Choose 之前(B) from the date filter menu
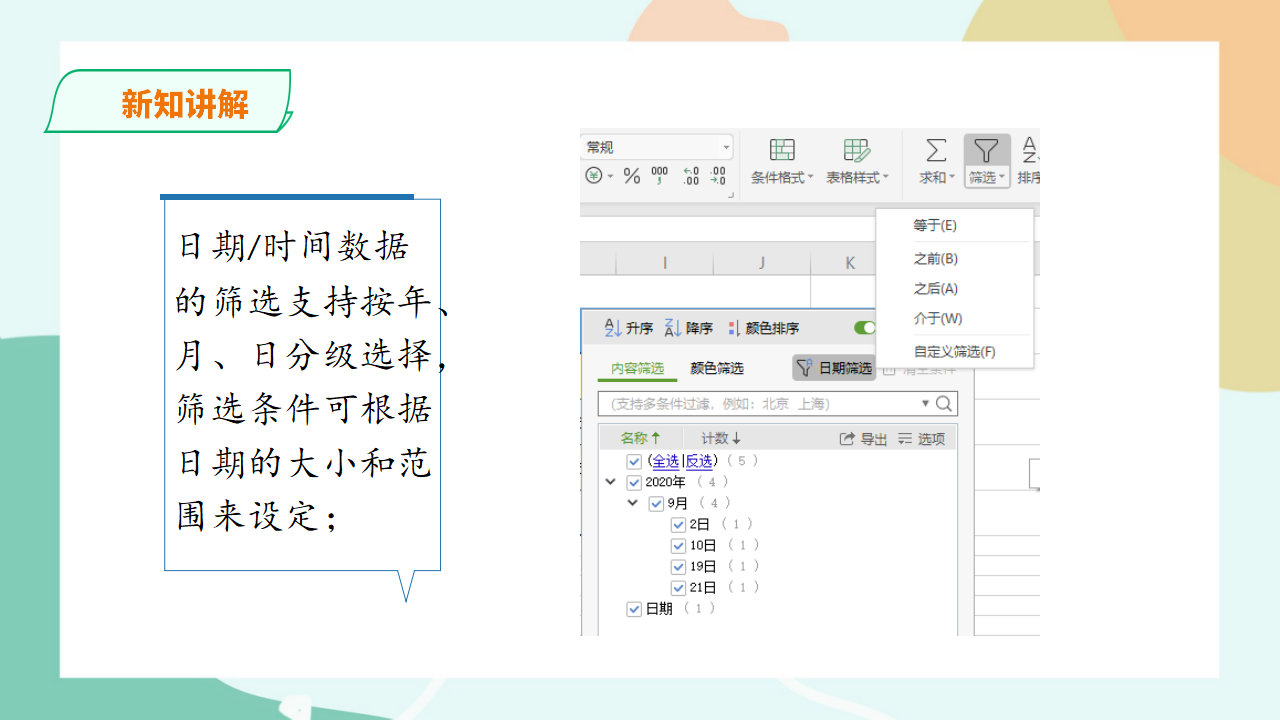Screen dimensions: 1280x720 [954, 259]
